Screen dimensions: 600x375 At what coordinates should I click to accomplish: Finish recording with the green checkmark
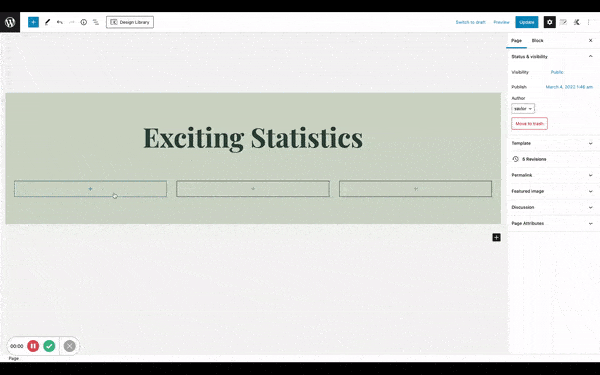49,346
